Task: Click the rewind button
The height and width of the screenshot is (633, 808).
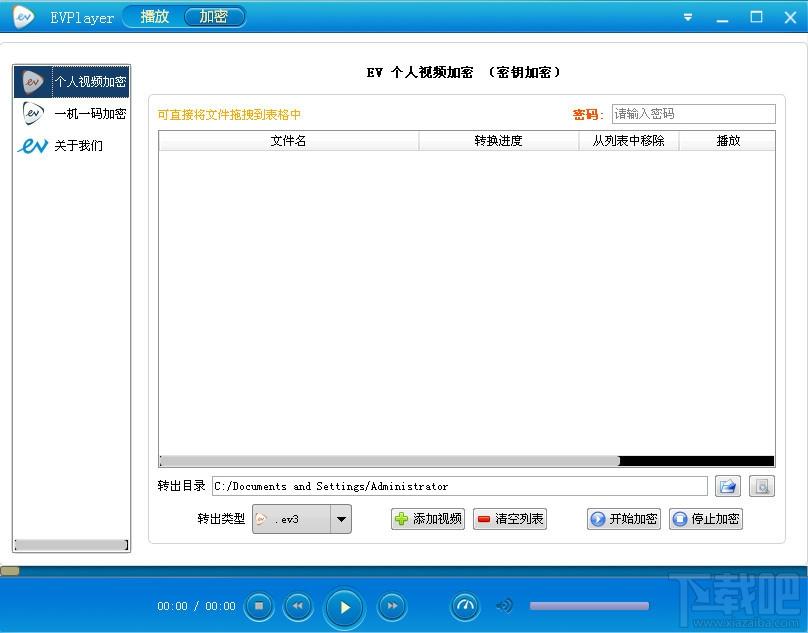Action: pos(297,606)
